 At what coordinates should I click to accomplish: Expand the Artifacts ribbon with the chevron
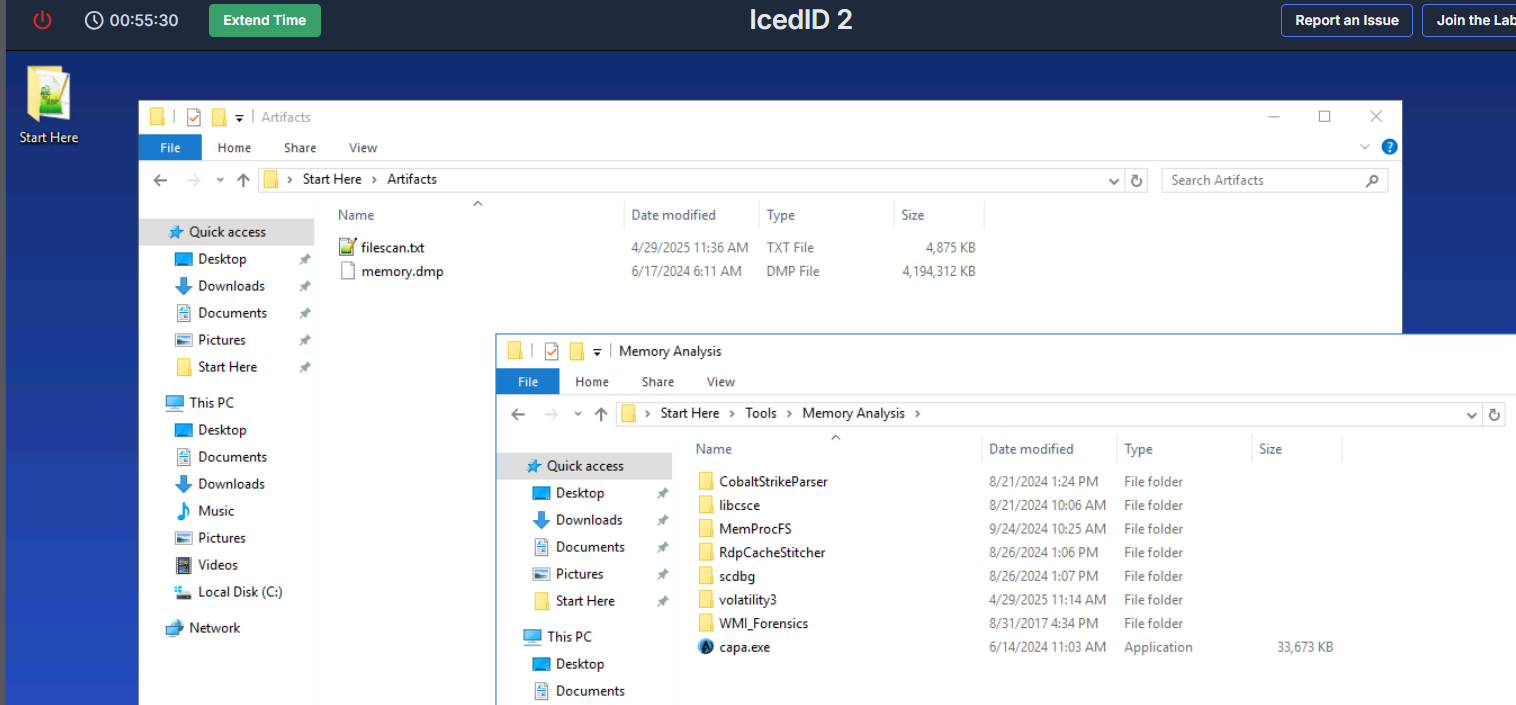point(1365,147)
